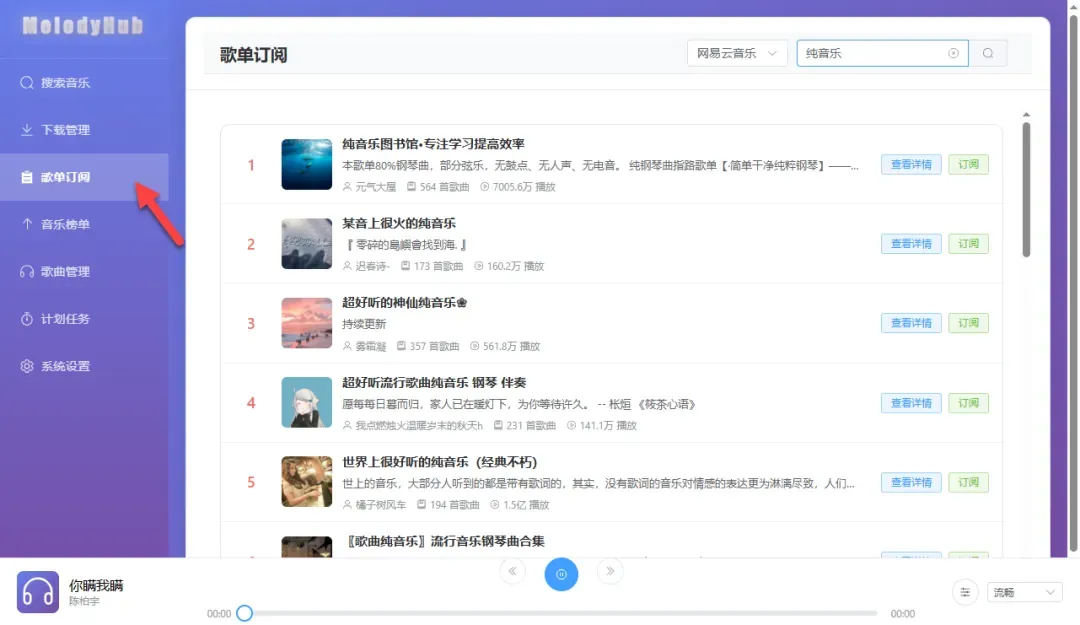Open the 流畅 audio quality dropdown
1080x625 pixels.
pyautogui.click(x=1024, y=593)
